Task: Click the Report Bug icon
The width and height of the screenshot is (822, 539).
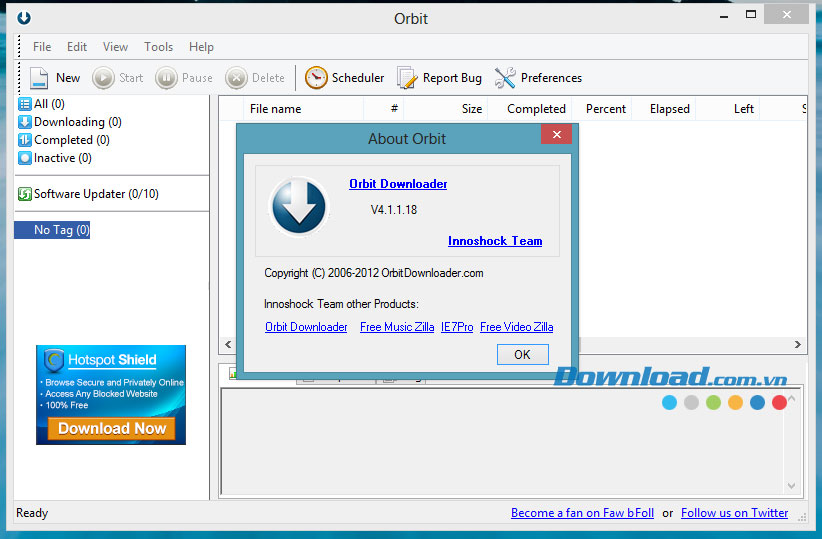Action: click(x=407, y=78)
